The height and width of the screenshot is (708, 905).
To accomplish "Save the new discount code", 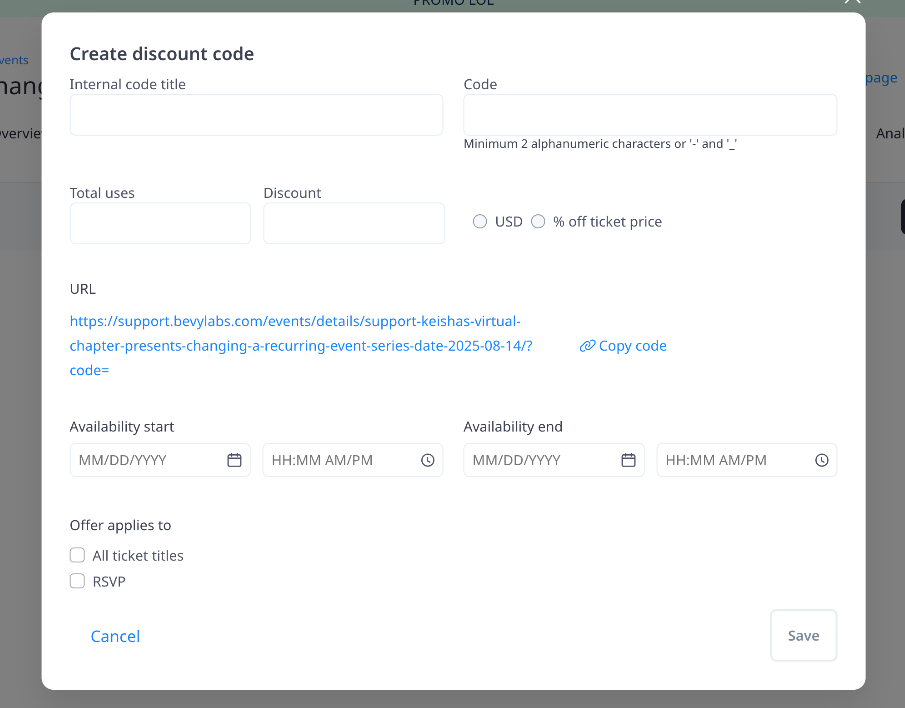I will click(x=803, y=635).
